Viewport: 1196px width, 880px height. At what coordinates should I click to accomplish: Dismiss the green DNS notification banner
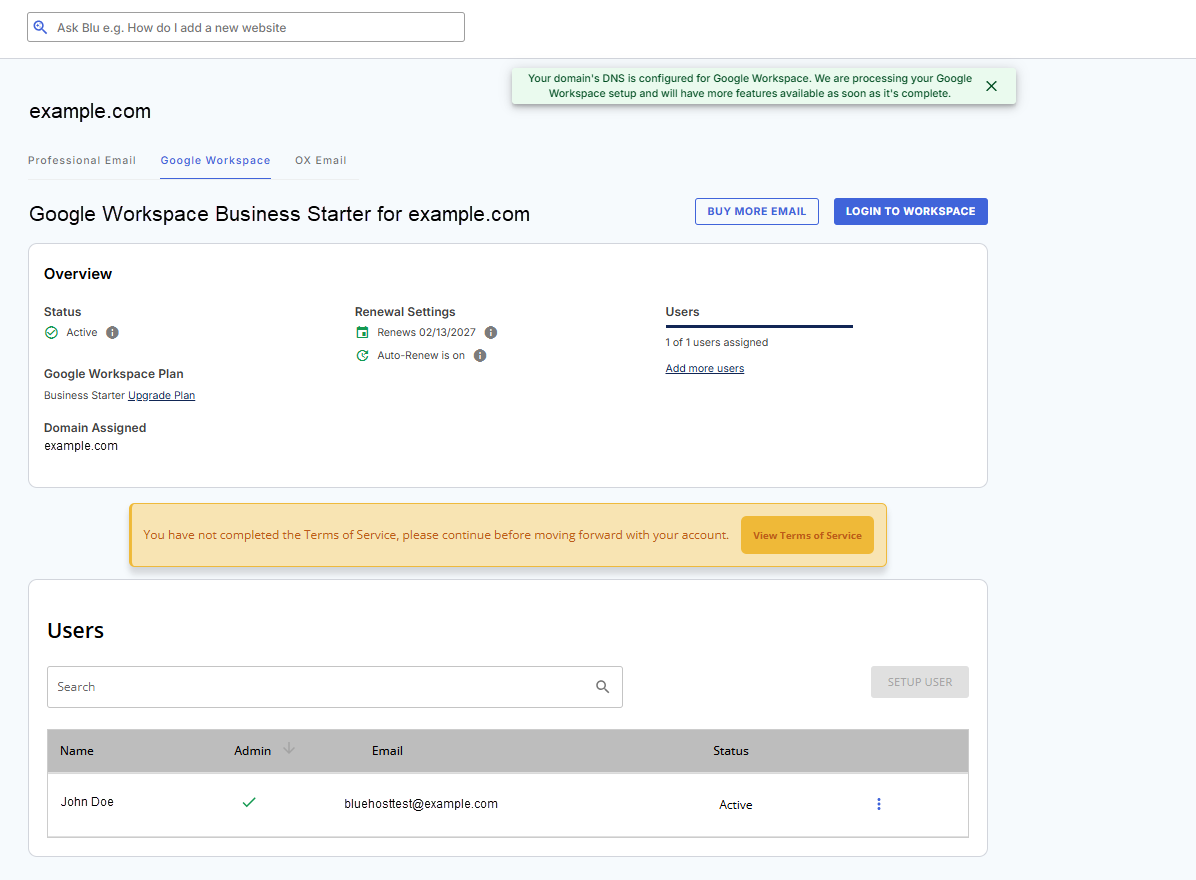click(x=991, y=86)
